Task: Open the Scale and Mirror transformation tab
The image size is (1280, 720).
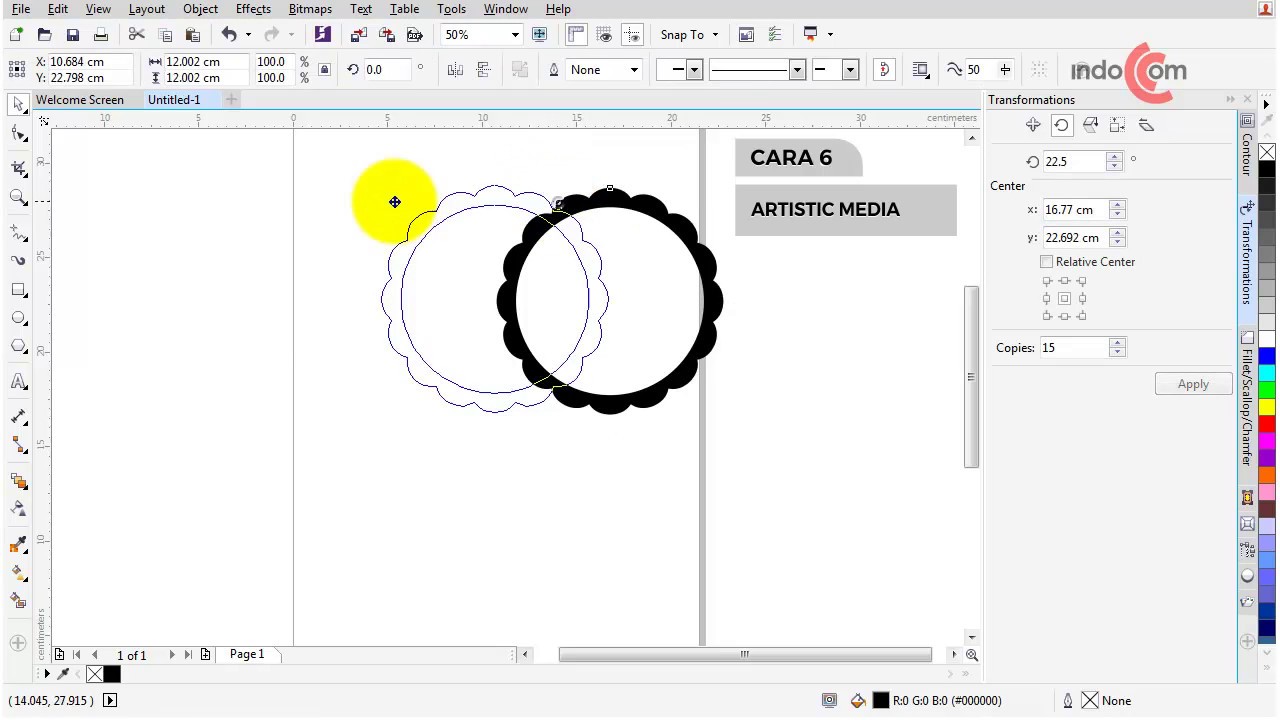Action: [x=1090, y=125]
